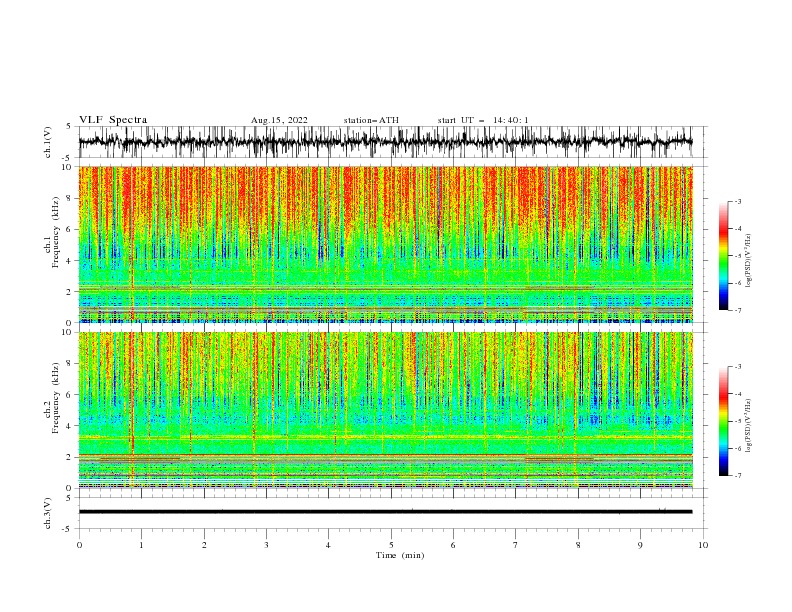Image resolution: width=792 pixels, height=612 pixels.
Task: Click the time axis tick label '1'
Action: [x=141, y=545]
